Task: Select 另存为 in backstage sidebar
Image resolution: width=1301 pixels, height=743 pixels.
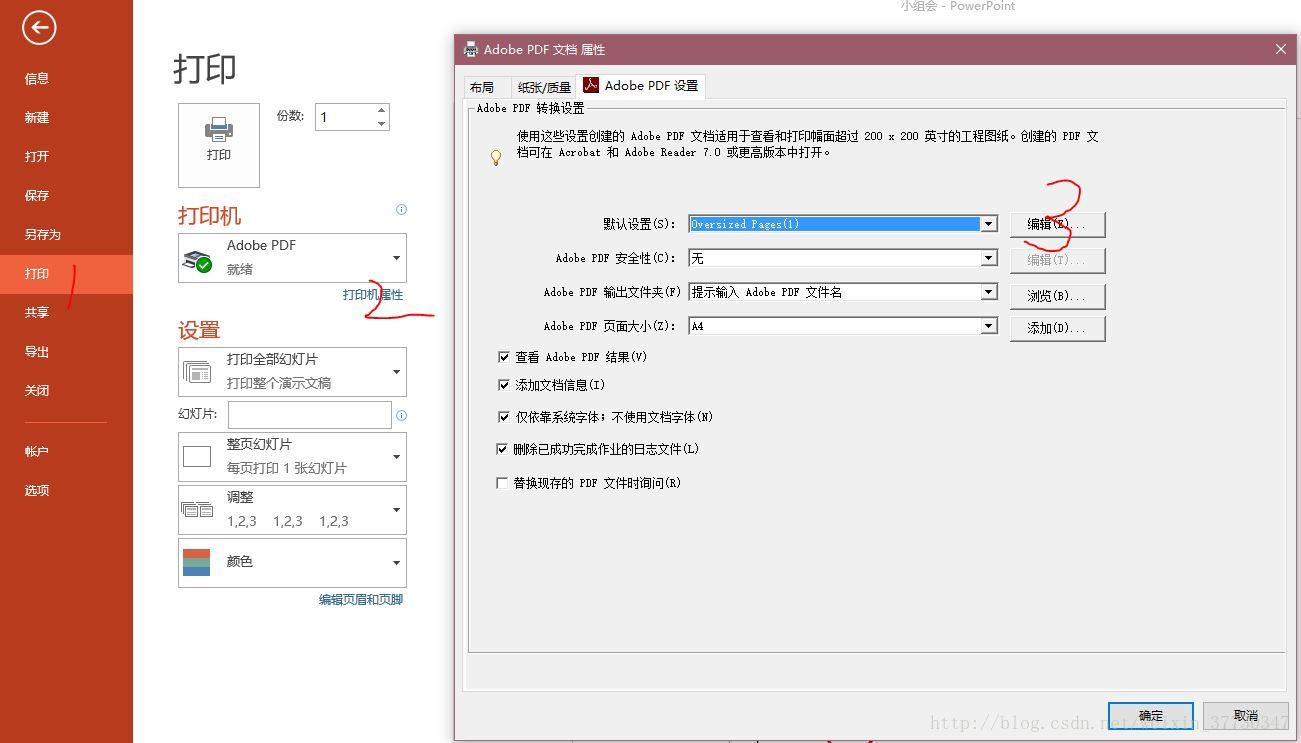Action: point(66,234)
